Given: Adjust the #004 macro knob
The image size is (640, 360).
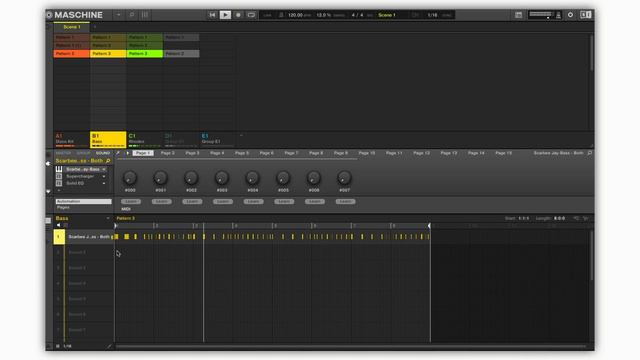Looking at the screenshot, I should click(252, 178).
